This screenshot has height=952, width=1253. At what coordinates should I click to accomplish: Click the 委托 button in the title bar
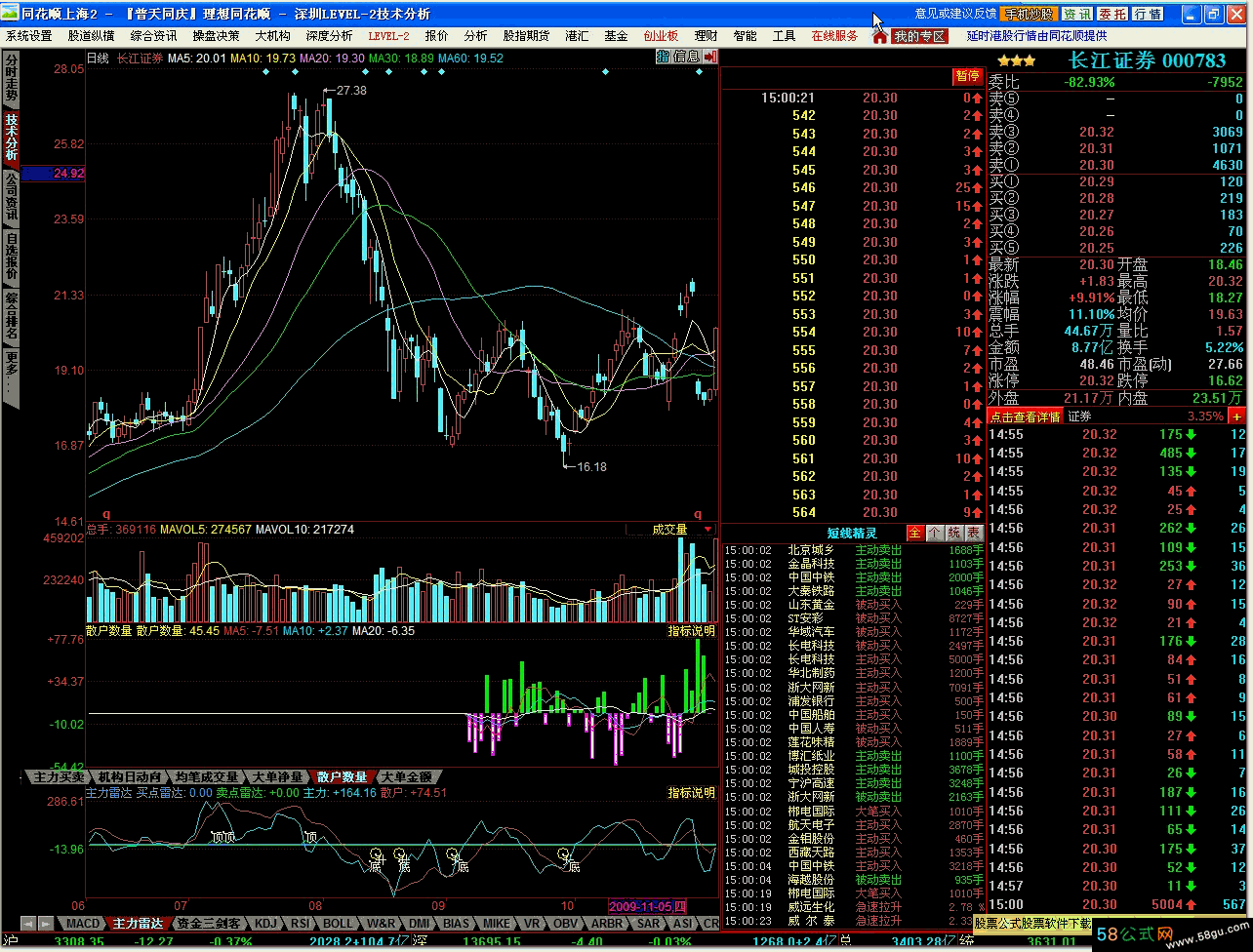(x=1112, y=14)
